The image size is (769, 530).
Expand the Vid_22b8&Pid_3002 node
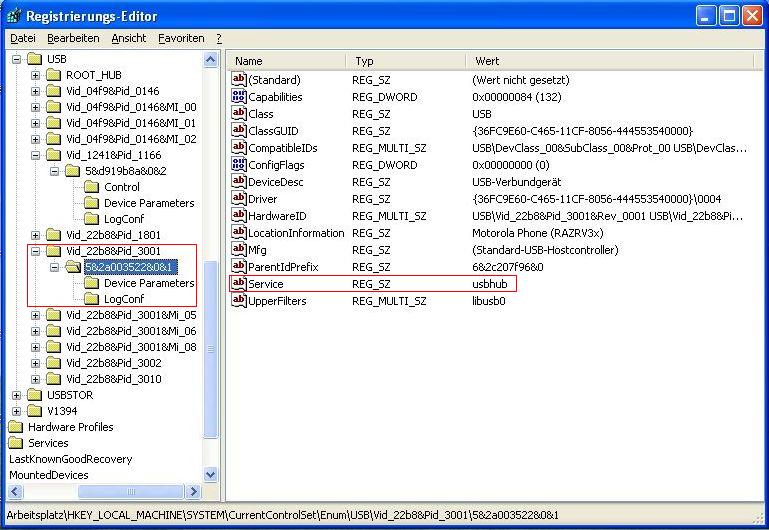pos(36,363)
